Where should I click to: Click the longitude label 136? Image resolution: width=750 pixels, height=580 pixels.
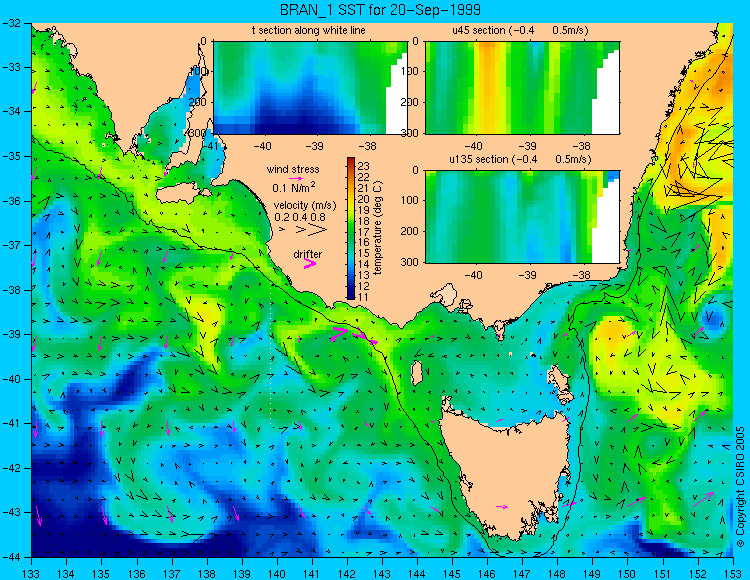coord(137,574)
